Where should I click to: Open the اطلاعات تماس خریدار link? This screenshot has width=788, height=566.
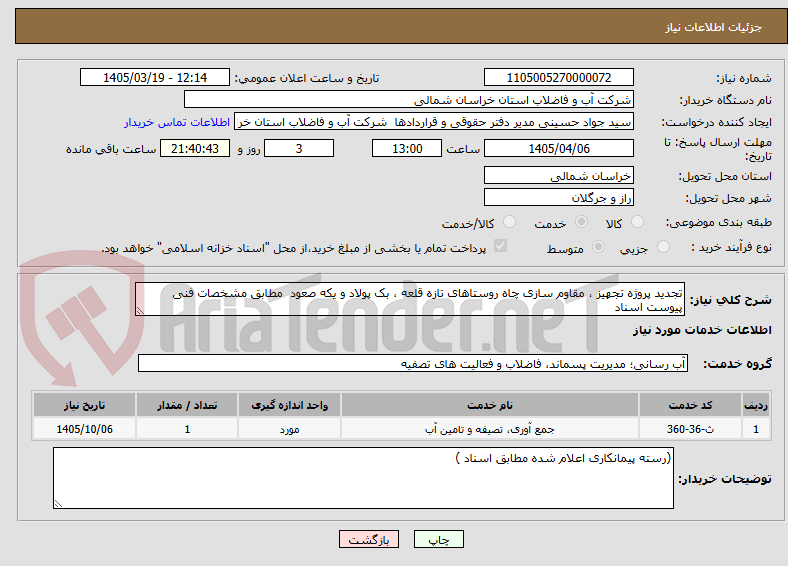pos(177,122)
